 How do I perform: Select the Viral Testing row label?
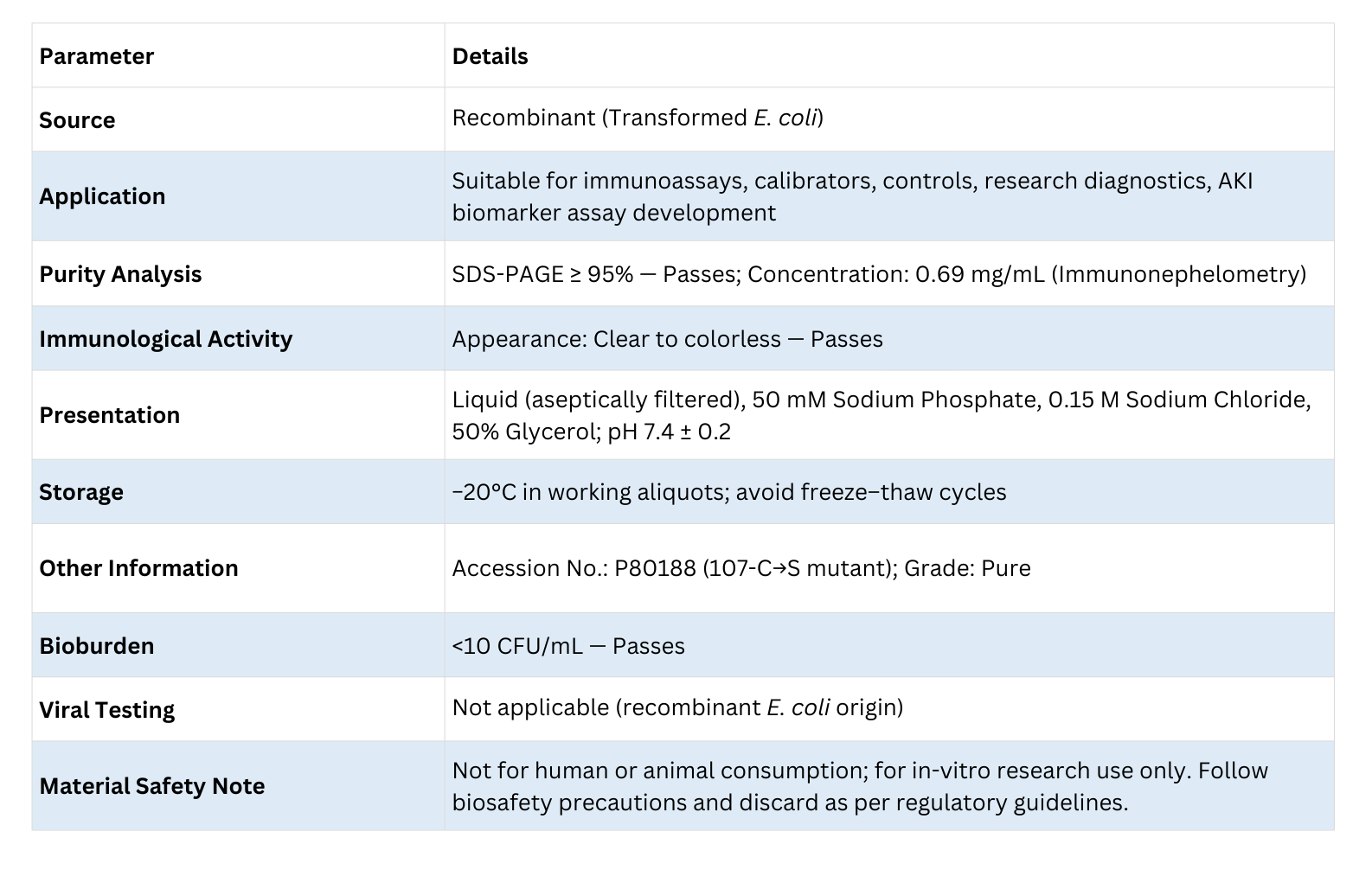point(106,710)
